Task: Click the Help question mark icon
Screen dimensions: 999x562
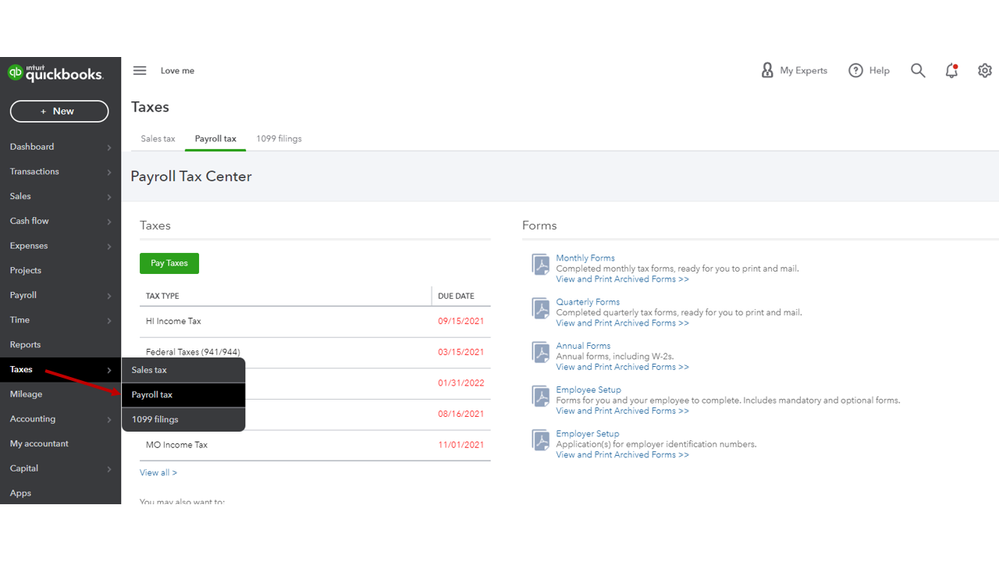Action: pos(856,71)
